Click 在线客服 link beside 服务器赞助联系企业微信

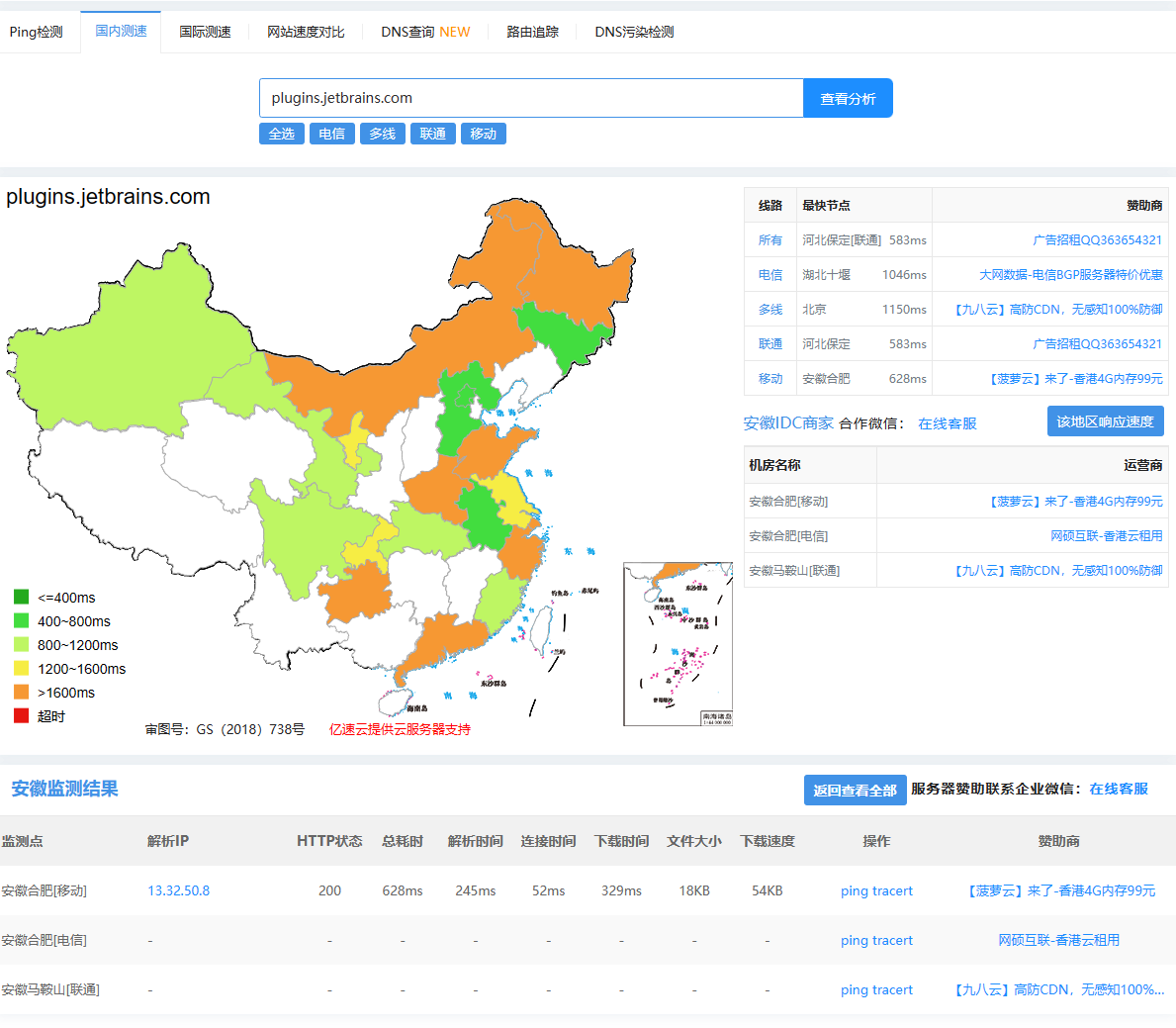click(1119, 789)
